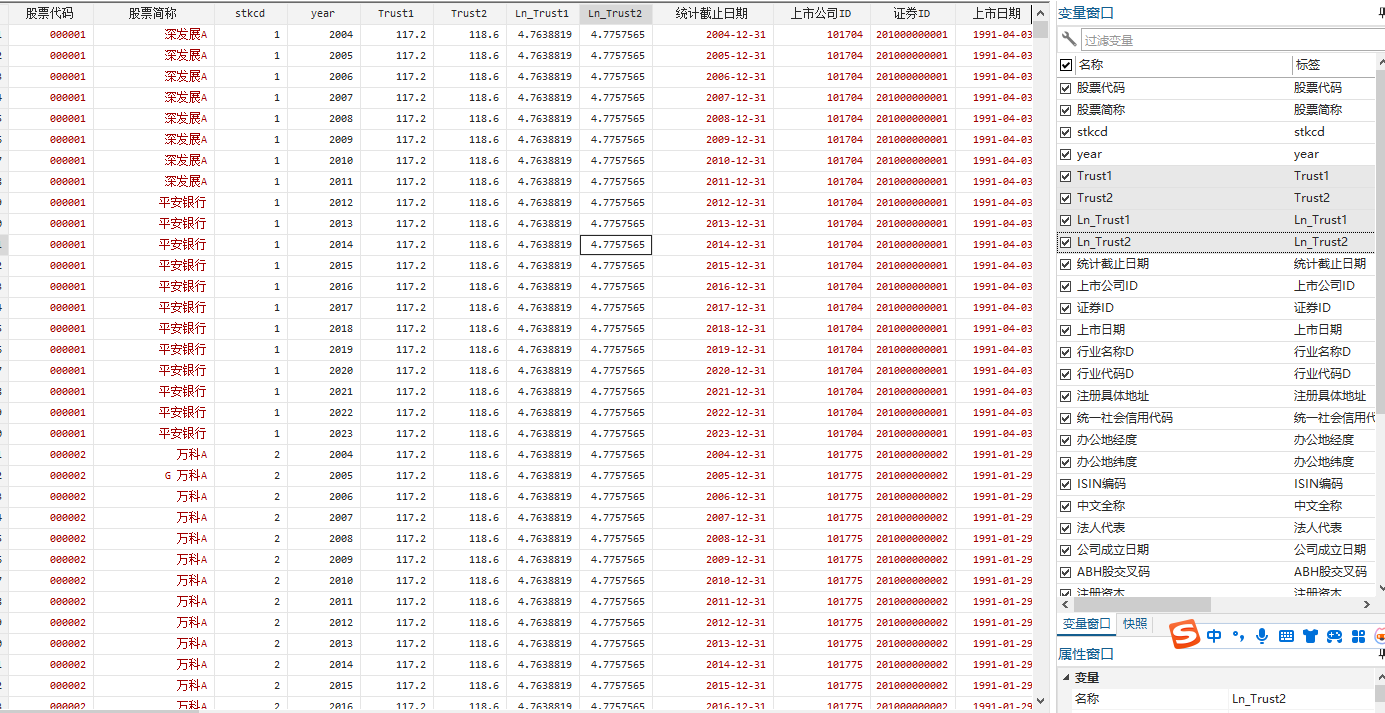Image resolution: width=1385 pixels, height=713 pixels.
Task: Select the 法人代表 variable row
Action: 1216,528
